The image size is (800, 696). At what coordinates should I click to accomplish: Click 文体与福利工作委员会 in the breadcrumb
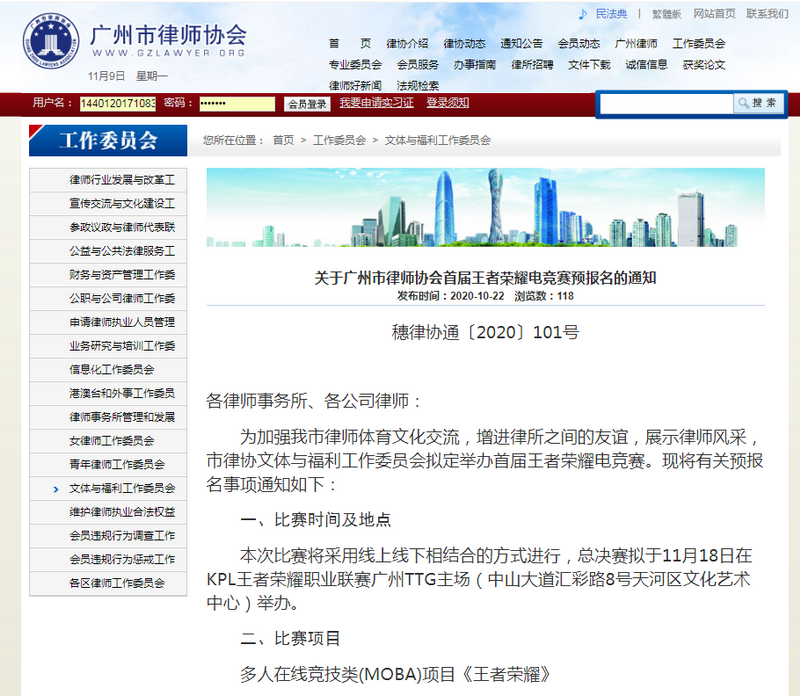click(x=438, y=140)
